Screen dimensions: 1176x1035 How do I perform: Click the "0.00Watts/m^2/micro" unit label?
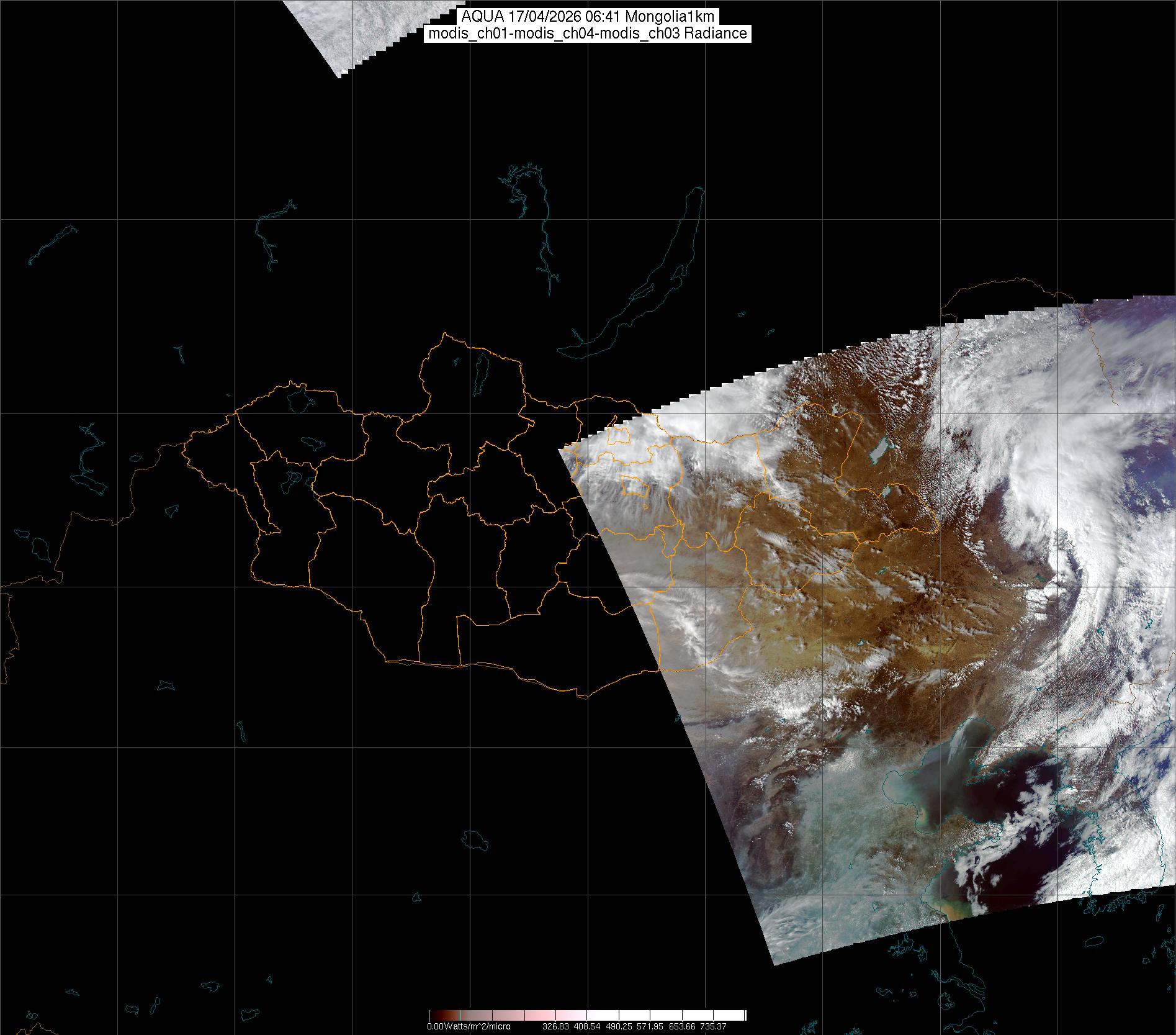(469, 1026)
